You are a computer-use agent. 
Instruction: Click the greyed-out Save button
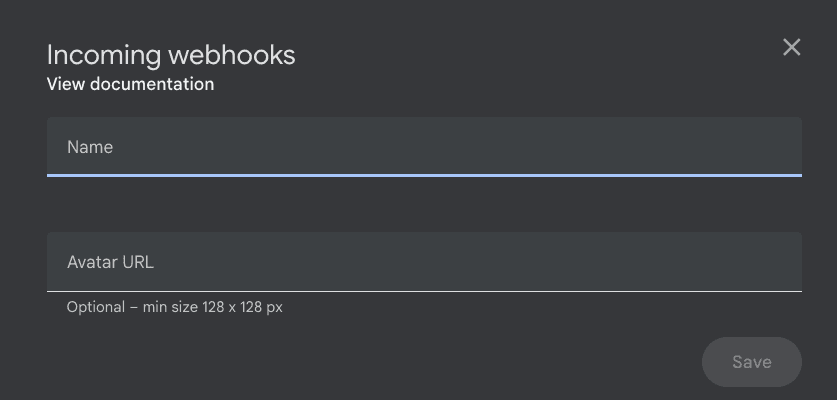(x=752, y=362)
